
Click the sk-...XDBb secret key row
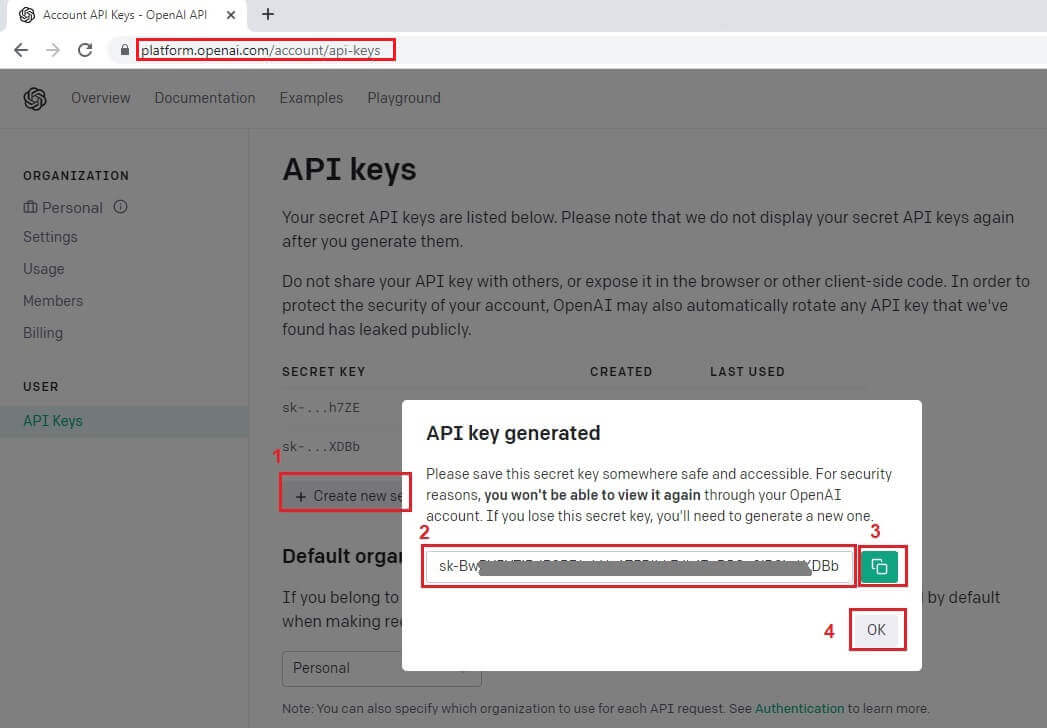pos(321,447)
